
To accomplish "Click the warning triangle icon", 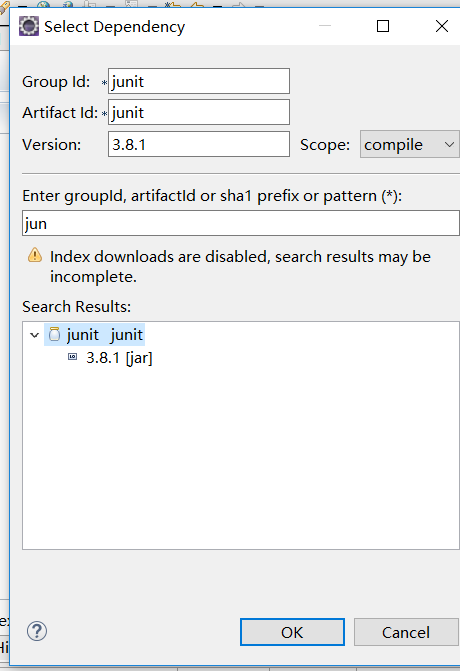I will coord(35,255).
